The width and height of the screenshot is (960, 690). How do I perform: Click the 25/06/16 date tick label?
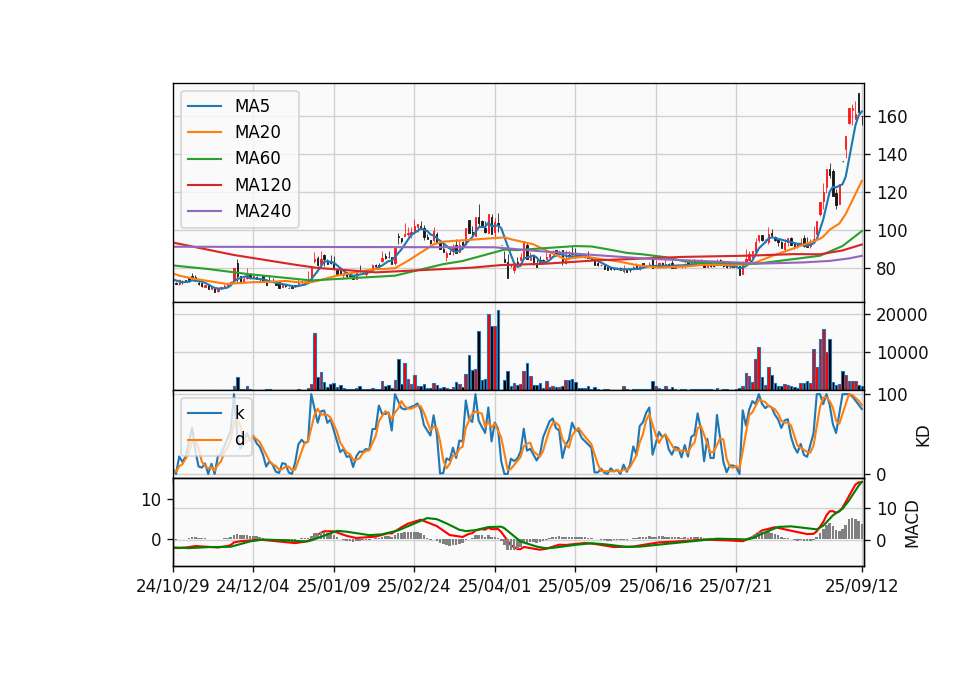tap(656, 587)
